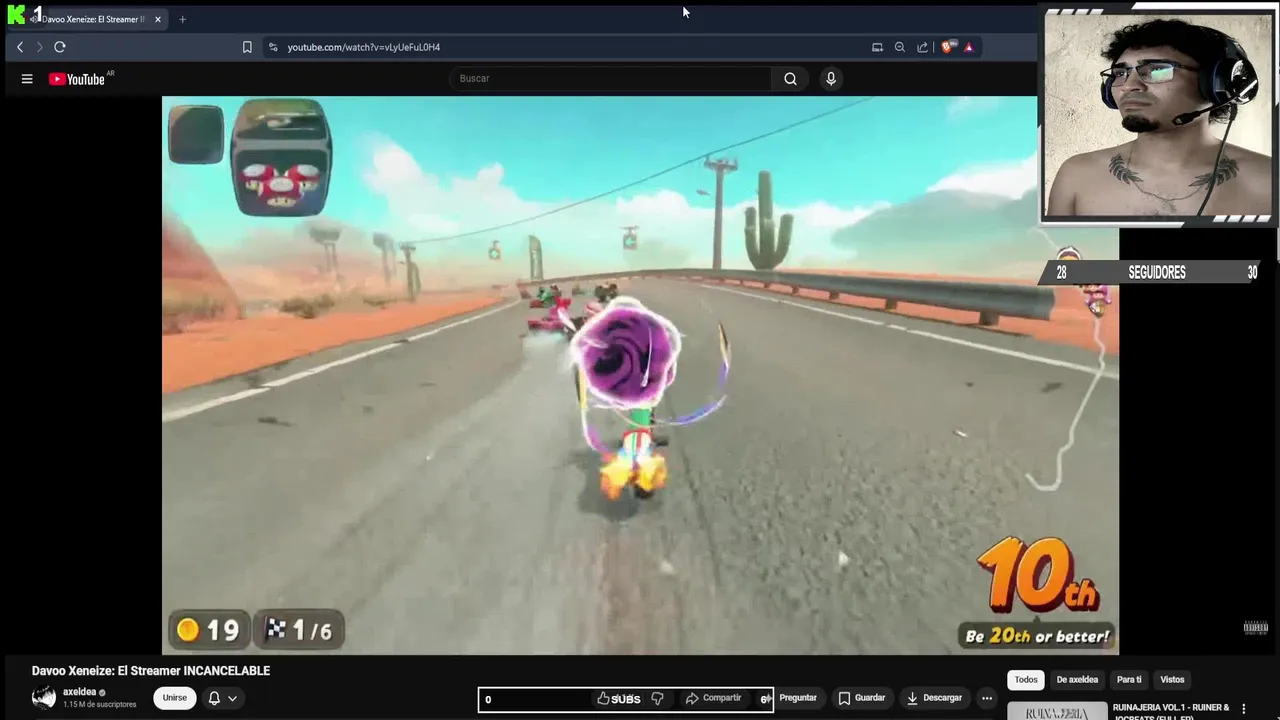Select the Davoo Xeneize: El Streamer tab

point(92,19)
